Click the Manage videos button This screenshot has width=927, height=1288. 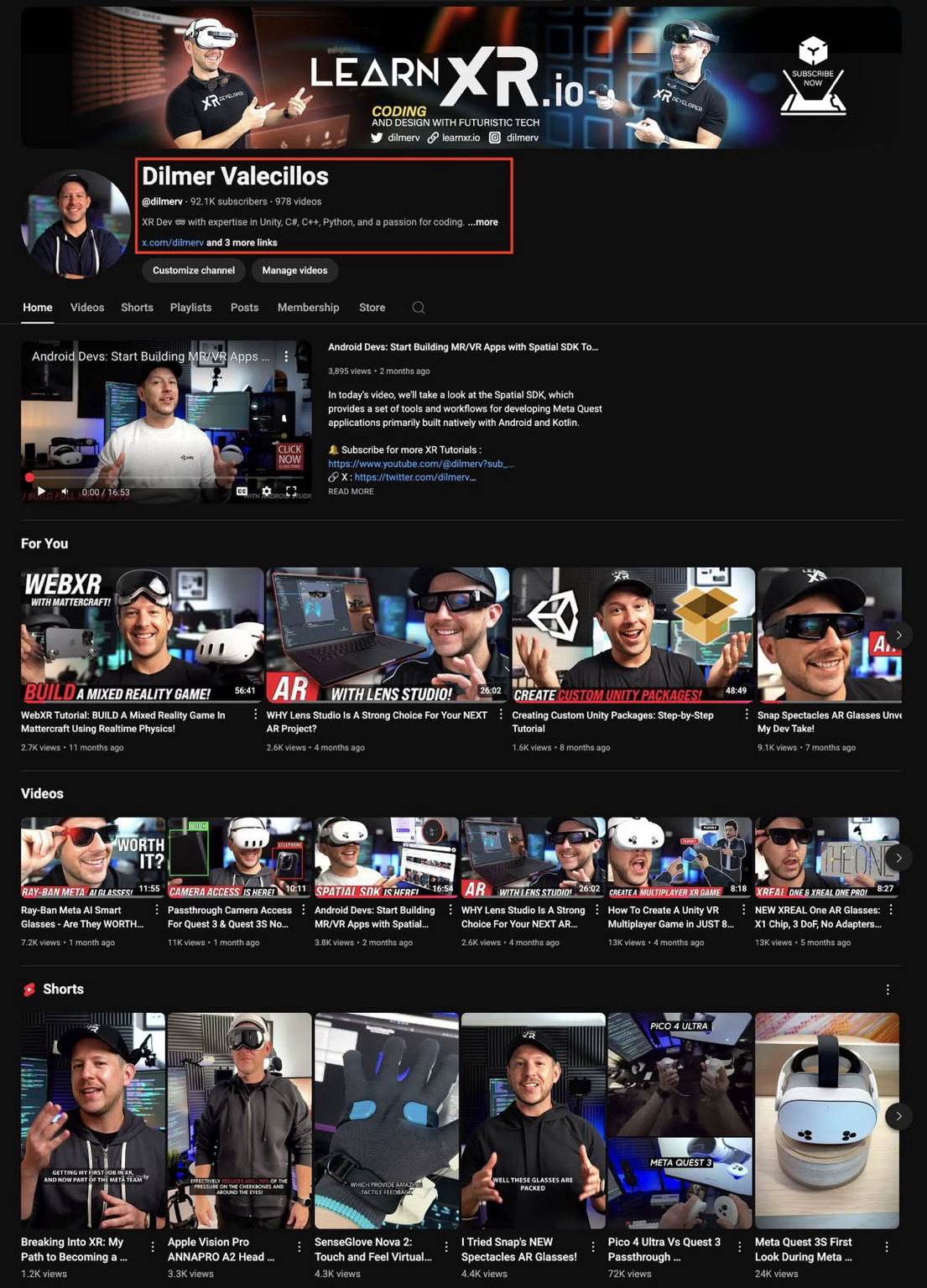pos(294,270)
